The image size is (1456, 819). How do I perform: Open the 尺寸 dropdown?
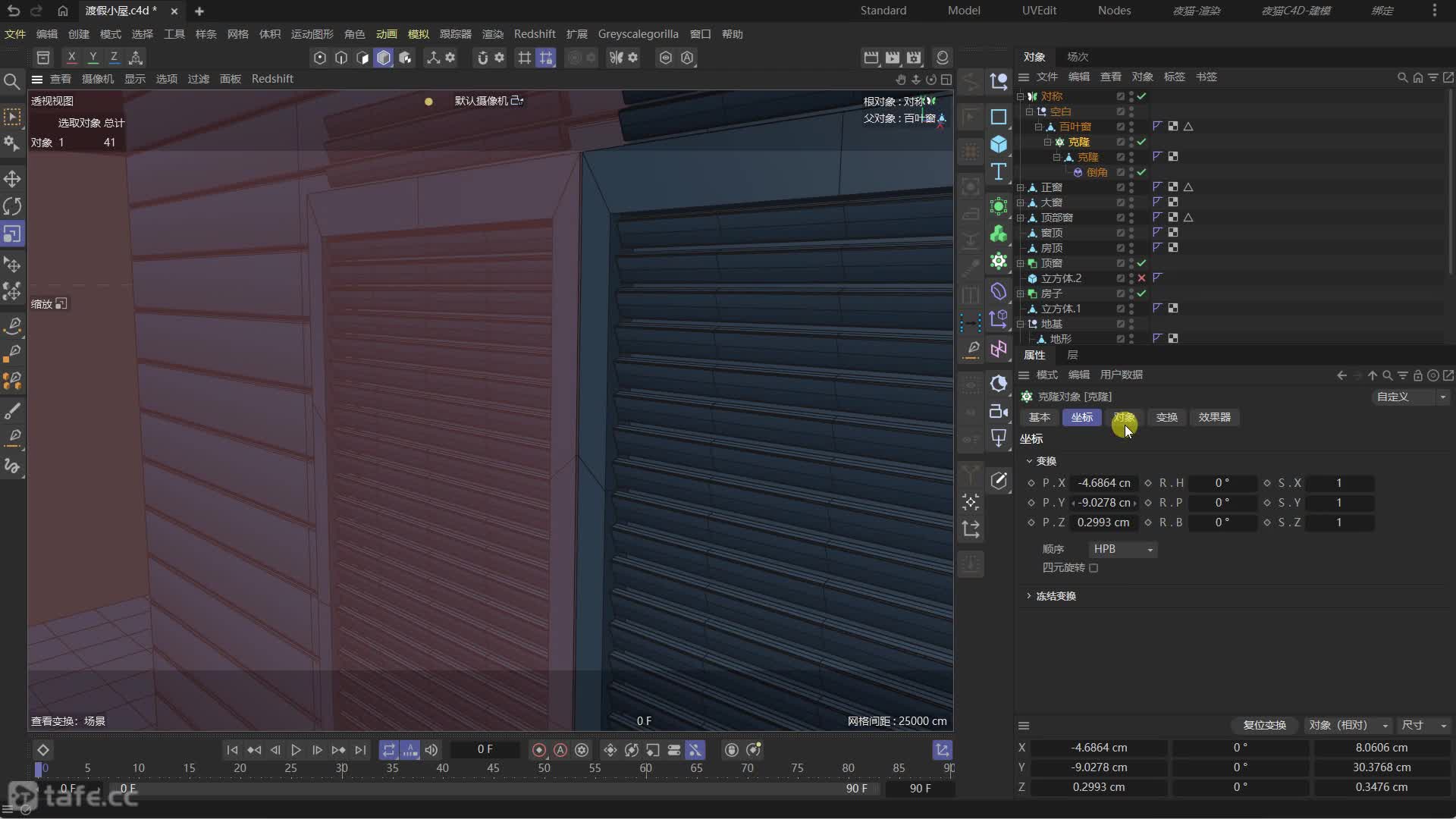tap(1423, 725)
